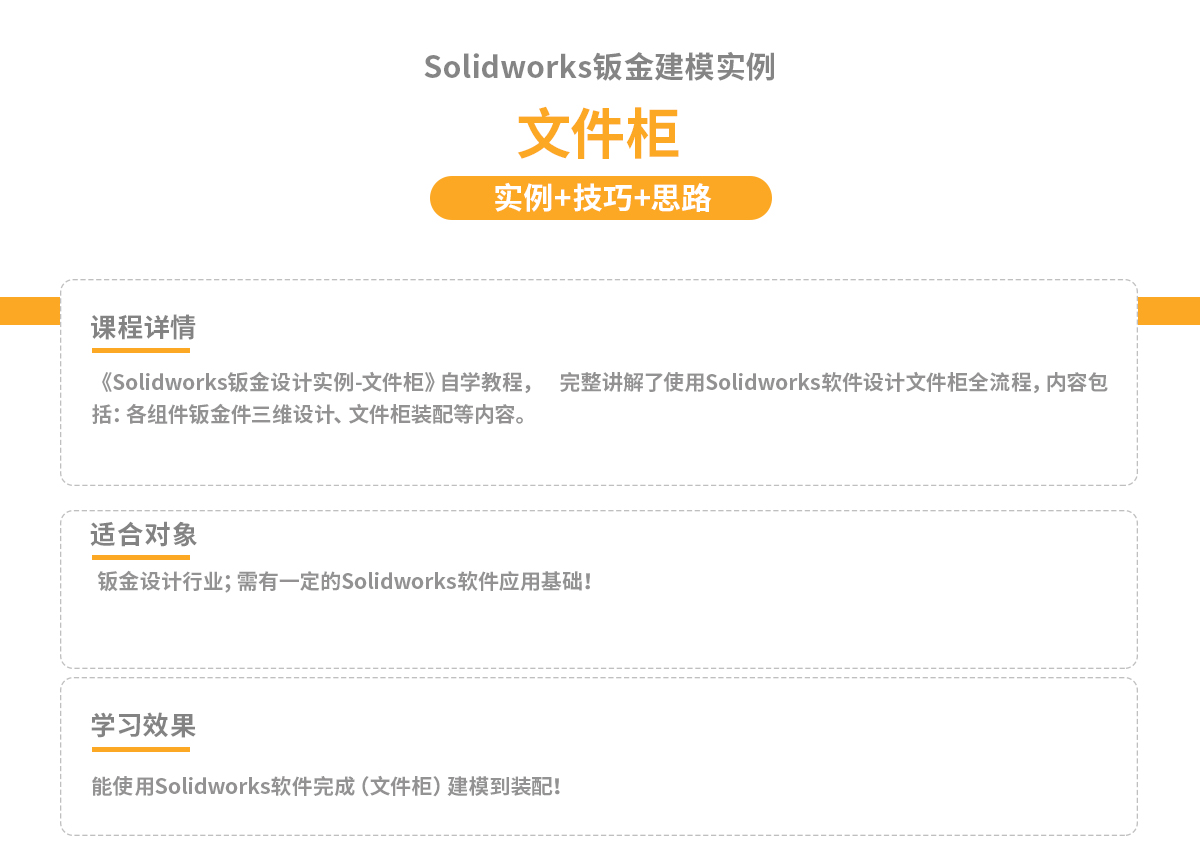The image size is (1200, 852).
Task: Click the left orange banner strip
Action: pyautogui.click(x=30, y=311)
